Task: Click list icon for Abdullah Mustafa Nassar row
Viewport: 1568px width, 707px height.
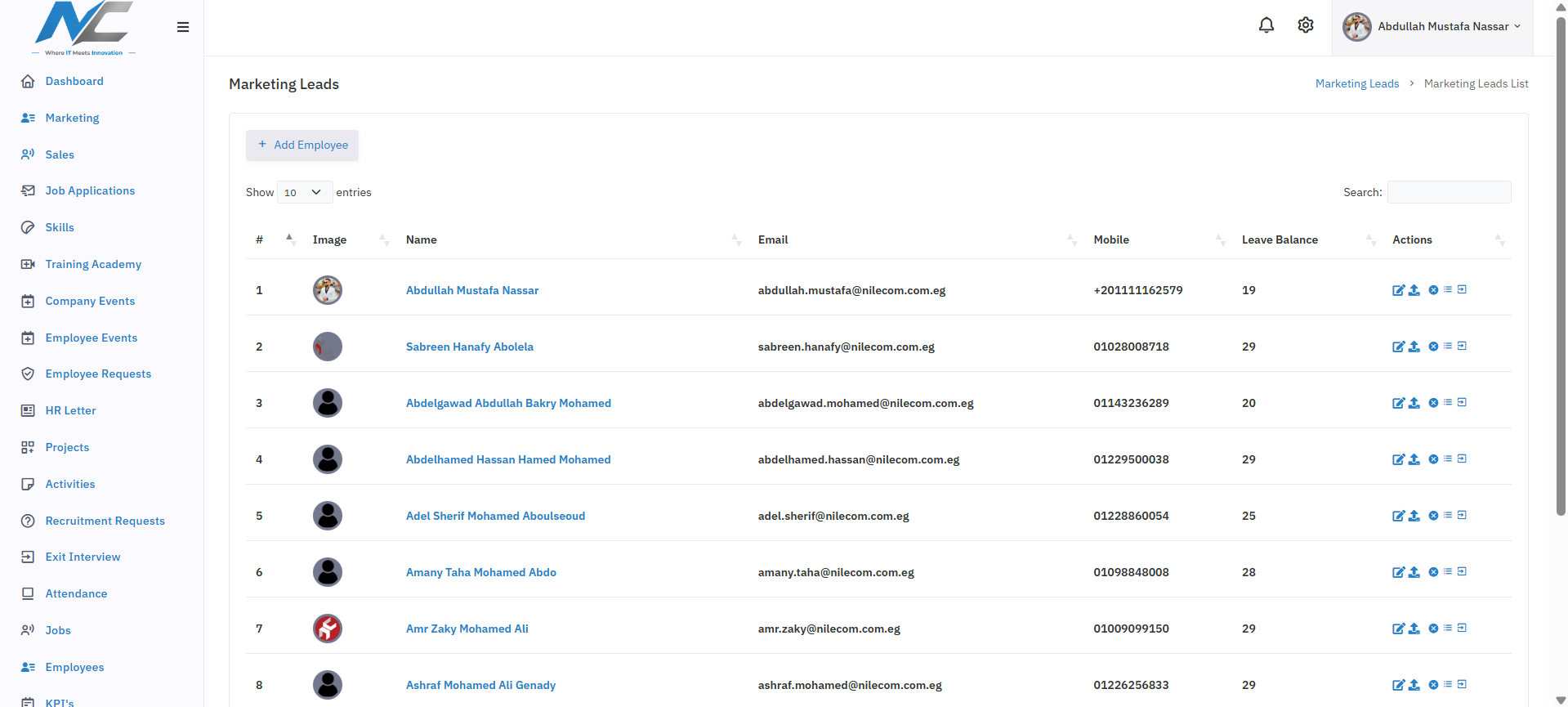Action: click(x=1448, y=289)
